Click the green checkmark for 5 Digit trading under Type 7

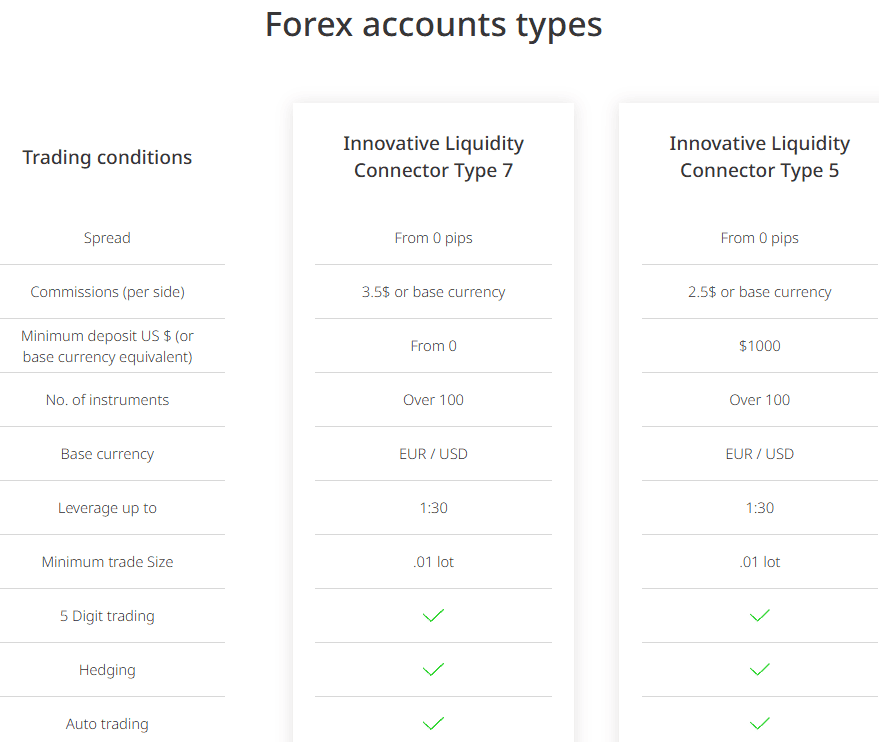pos(433,615)
